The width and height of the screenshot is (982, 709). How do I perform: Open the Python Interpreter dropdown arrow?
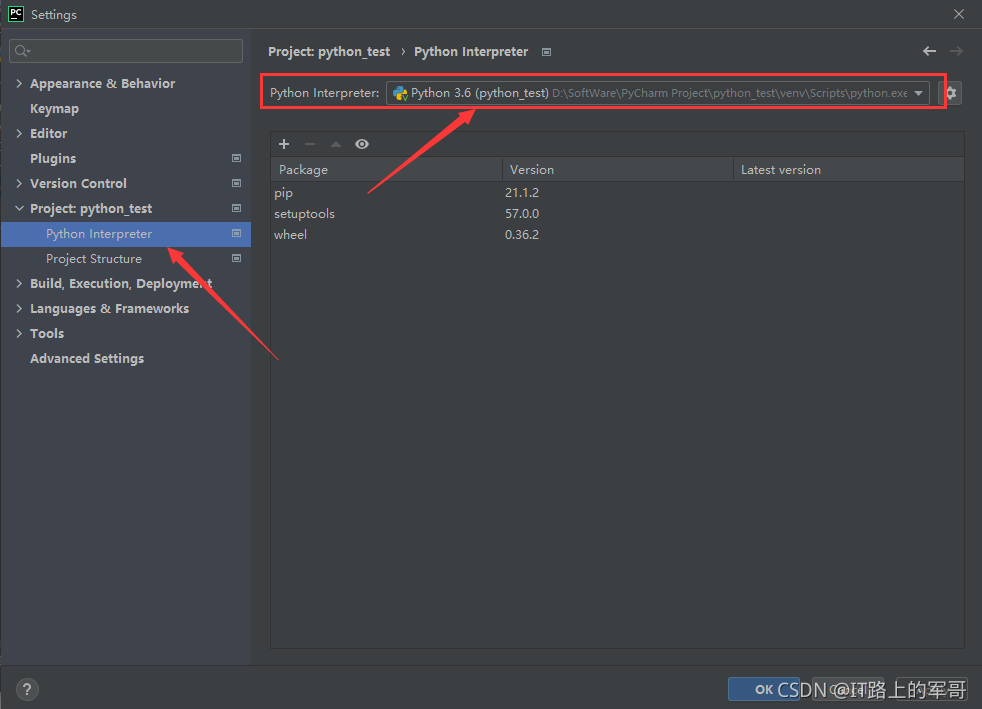pos(918,93)
